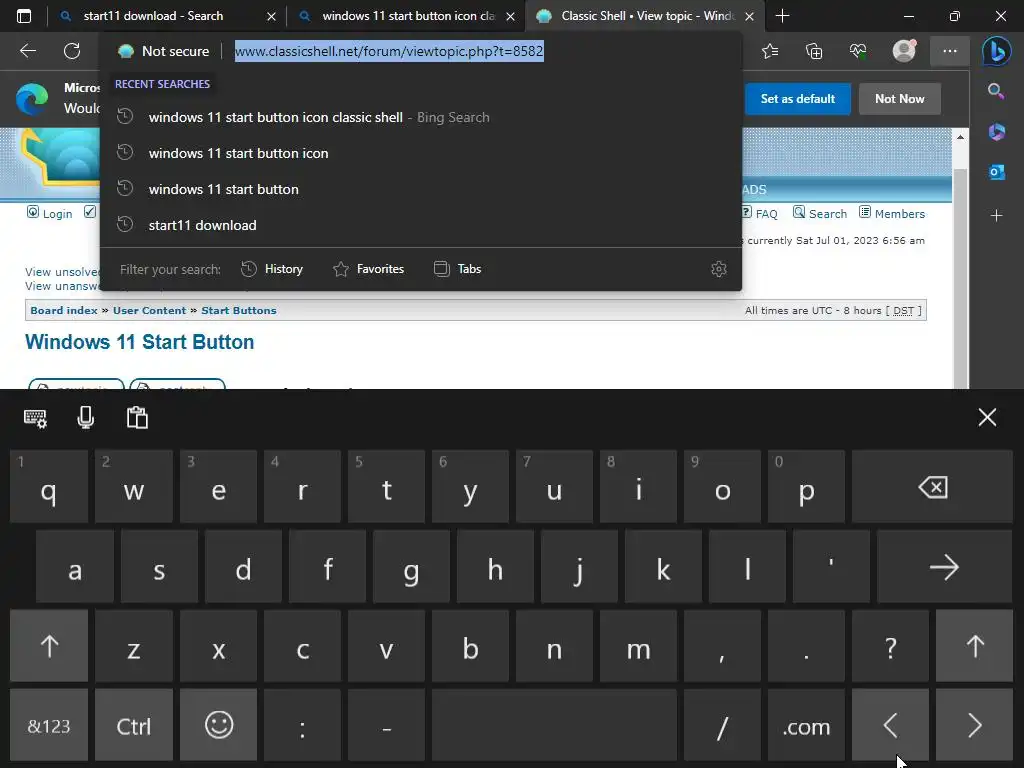1024x768 pixels.
Task: Open the tab actions menu icon
Action: click(x=24, y=16)
